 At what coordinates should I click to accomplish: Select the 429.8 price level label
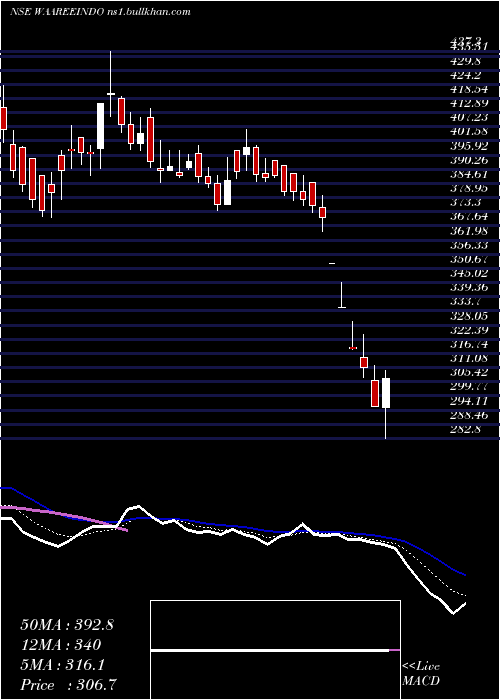(468, 62)
